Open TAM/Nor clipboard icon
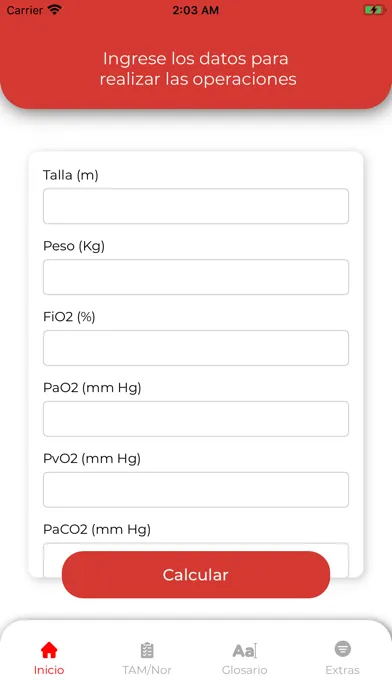Screen dimensions: 392x696 (147, 650)
